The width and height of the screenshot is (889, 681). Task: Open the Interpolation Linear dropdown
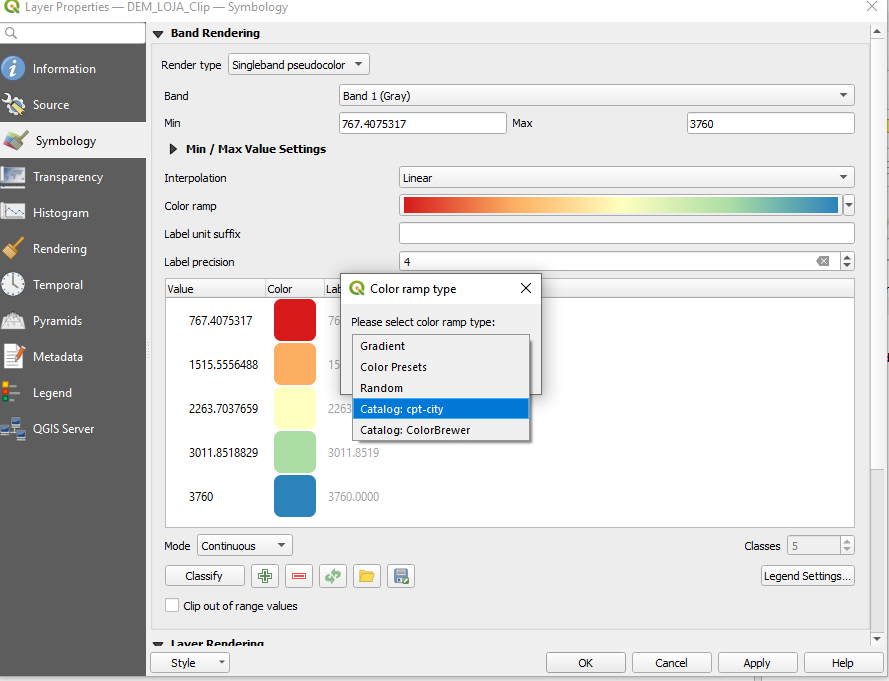(x=626, y=178)
